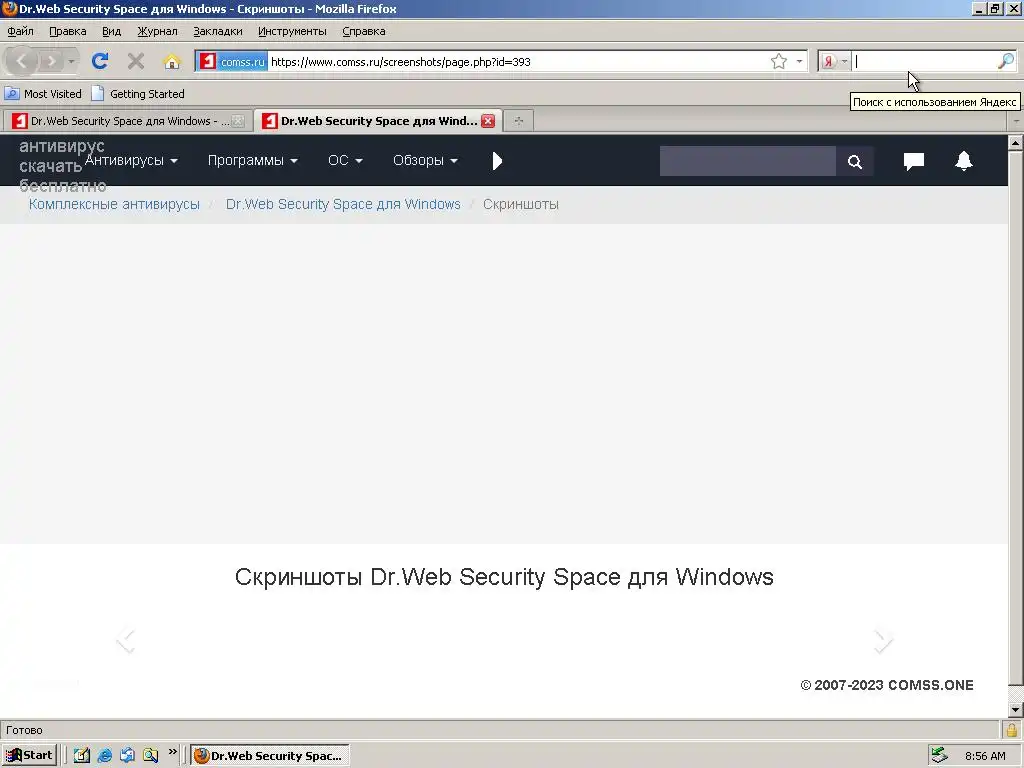Expand the ОС site menu
This screenshot has height=768, width=1024.
345,161
